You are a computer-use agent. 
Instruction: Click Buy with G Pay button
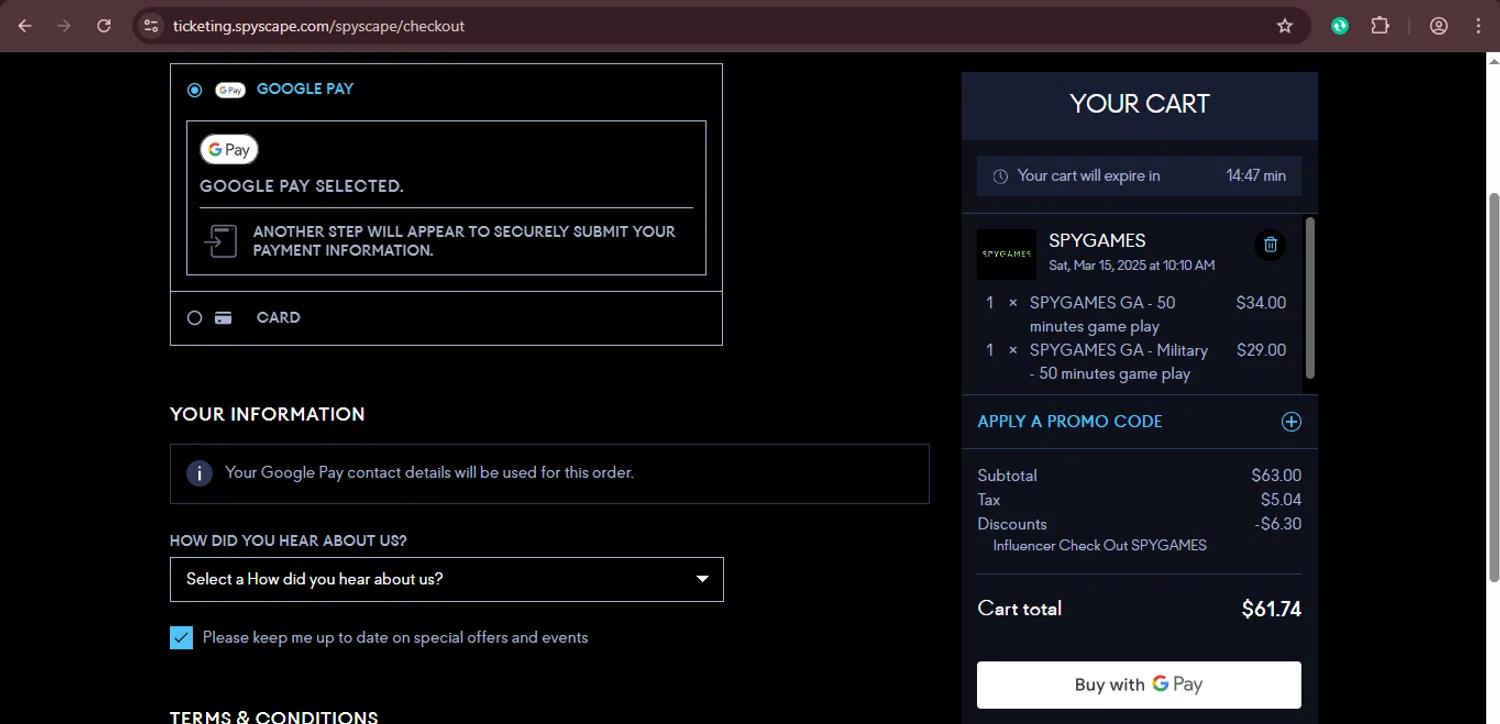1139,685
